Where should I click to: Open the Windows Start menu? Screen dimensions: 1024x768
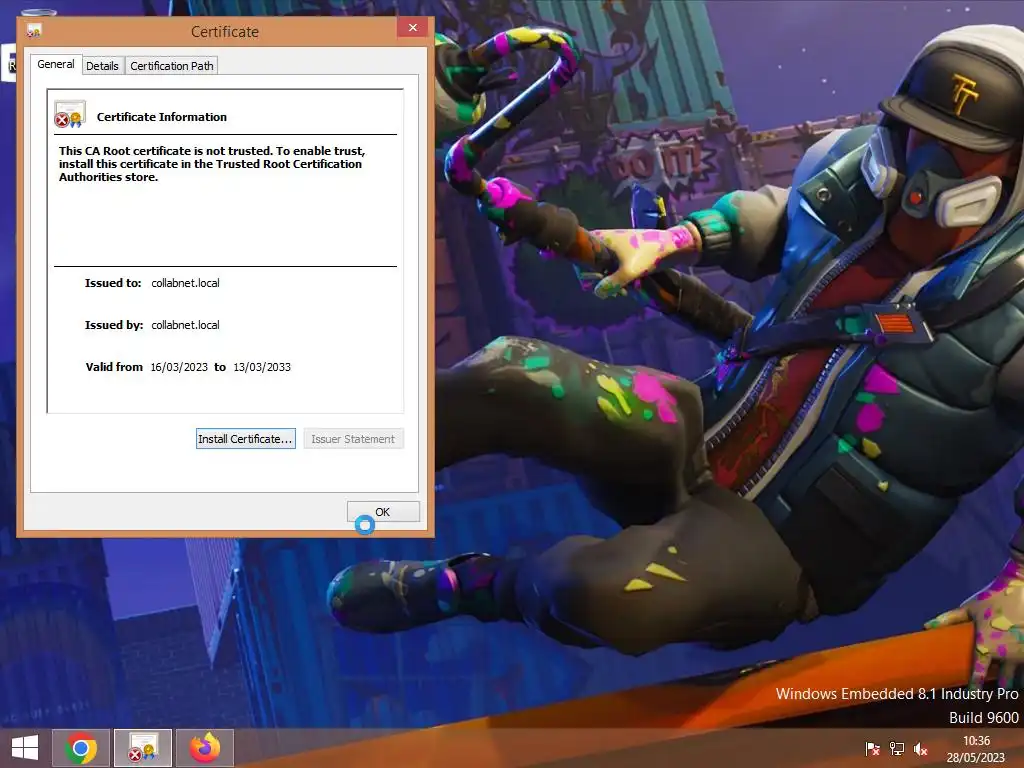coord(25,748)
